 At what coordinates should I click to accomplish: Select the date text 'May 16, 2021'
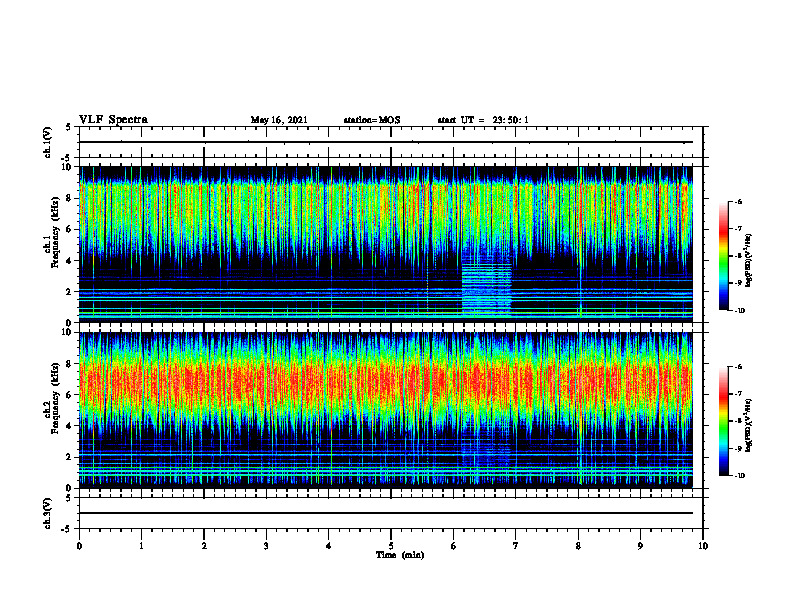coord(279,120)
